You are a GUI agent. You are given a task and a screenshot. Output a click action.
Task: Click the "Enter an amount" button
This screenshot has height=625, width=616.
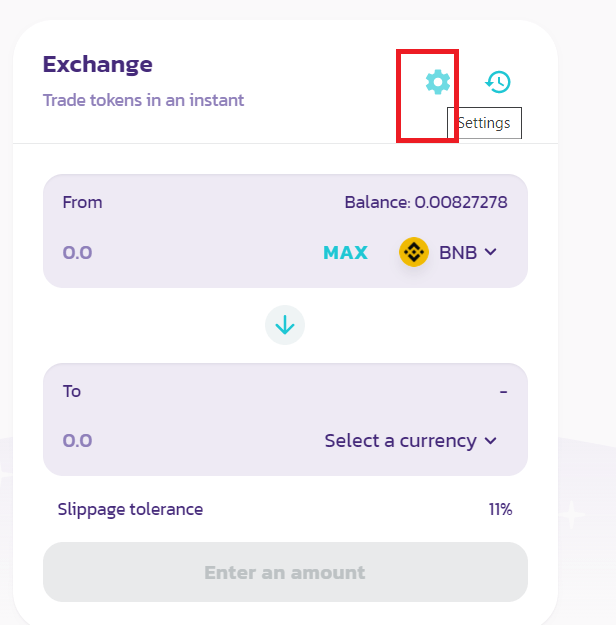click(x=285, y=573)
